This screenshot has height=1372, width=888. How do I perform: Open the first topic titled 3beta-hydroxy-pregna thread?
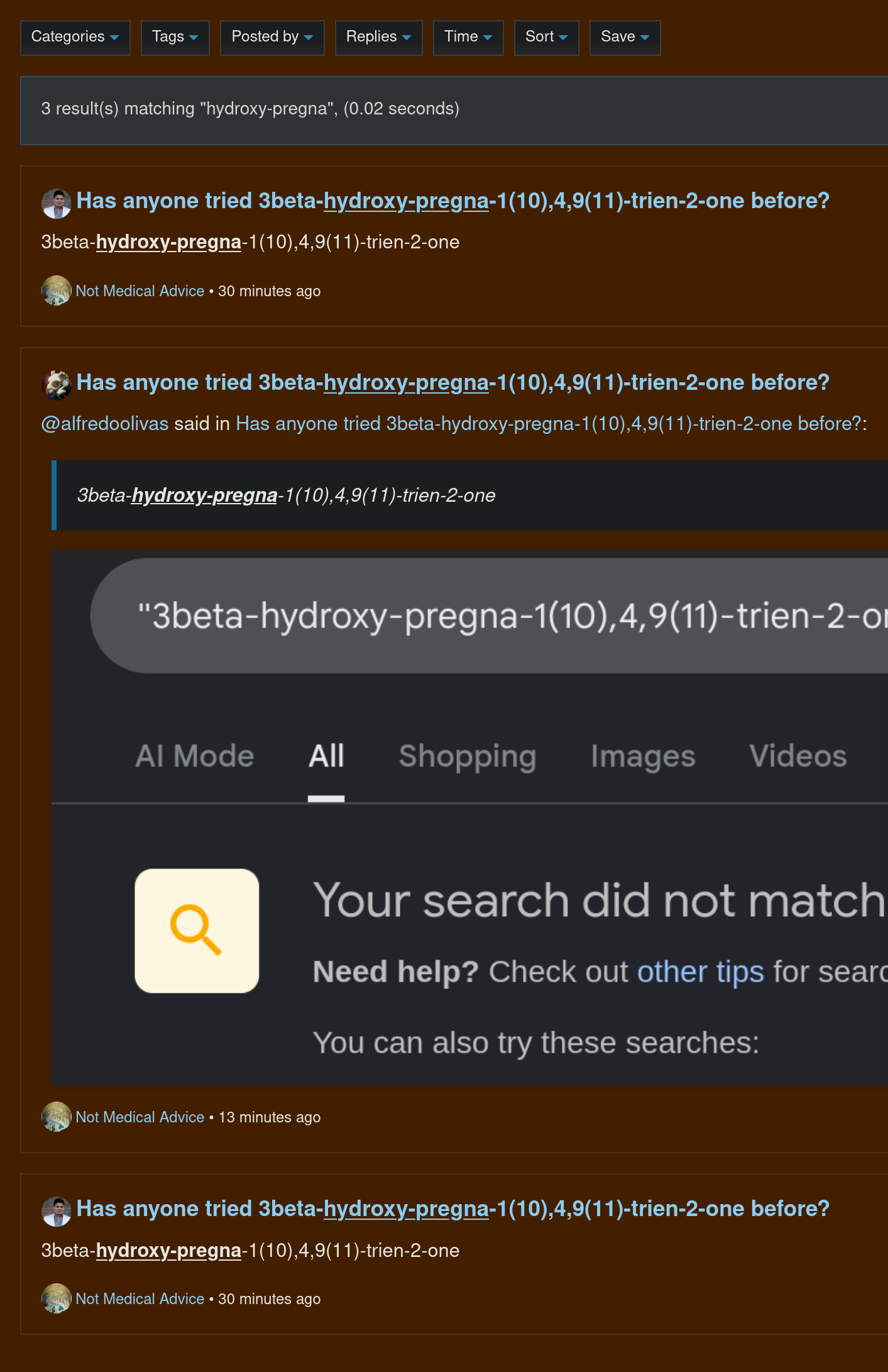(452, 201)
